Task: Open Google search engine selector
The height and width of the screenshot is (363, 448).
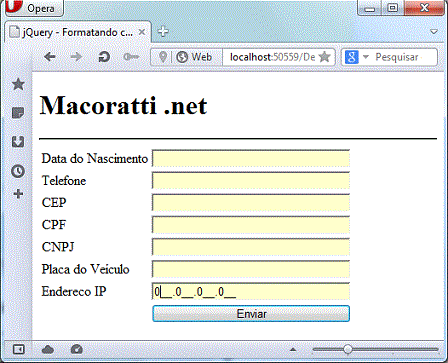Action: [x=357, y=57]
